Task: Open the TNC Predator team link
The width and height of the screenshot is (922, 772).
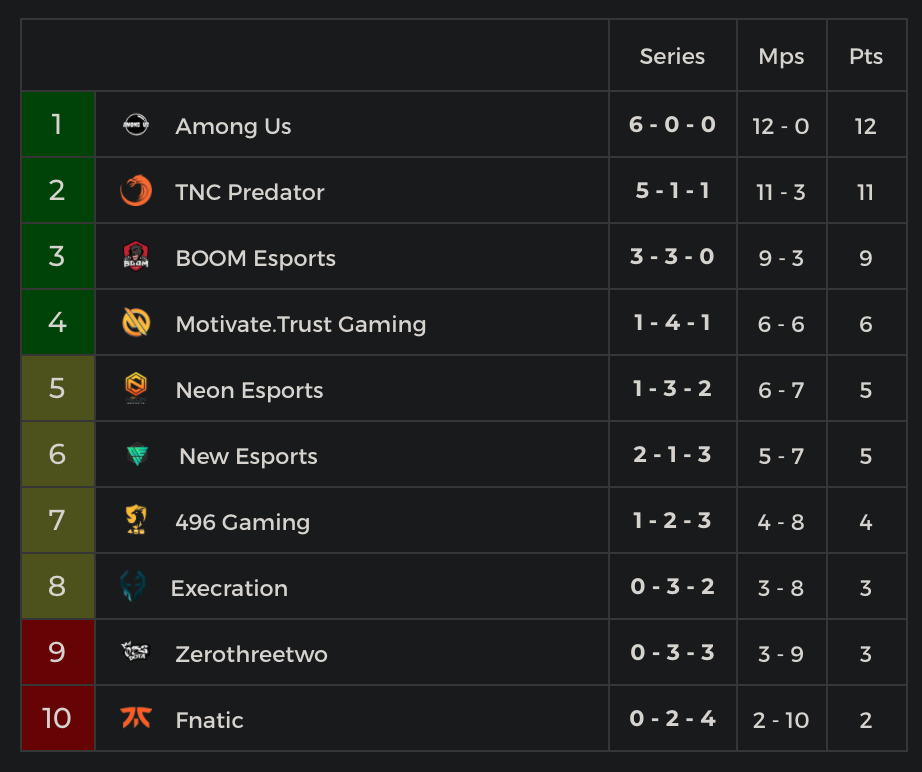Action: tap(249, 192)
